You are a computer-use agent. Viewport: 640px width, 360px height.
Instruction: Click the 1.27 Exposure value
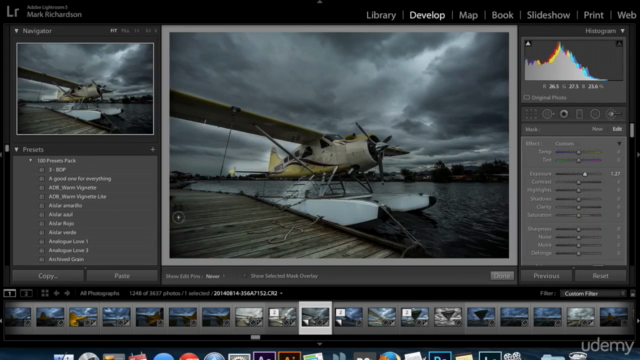click(x=616, y=174)
